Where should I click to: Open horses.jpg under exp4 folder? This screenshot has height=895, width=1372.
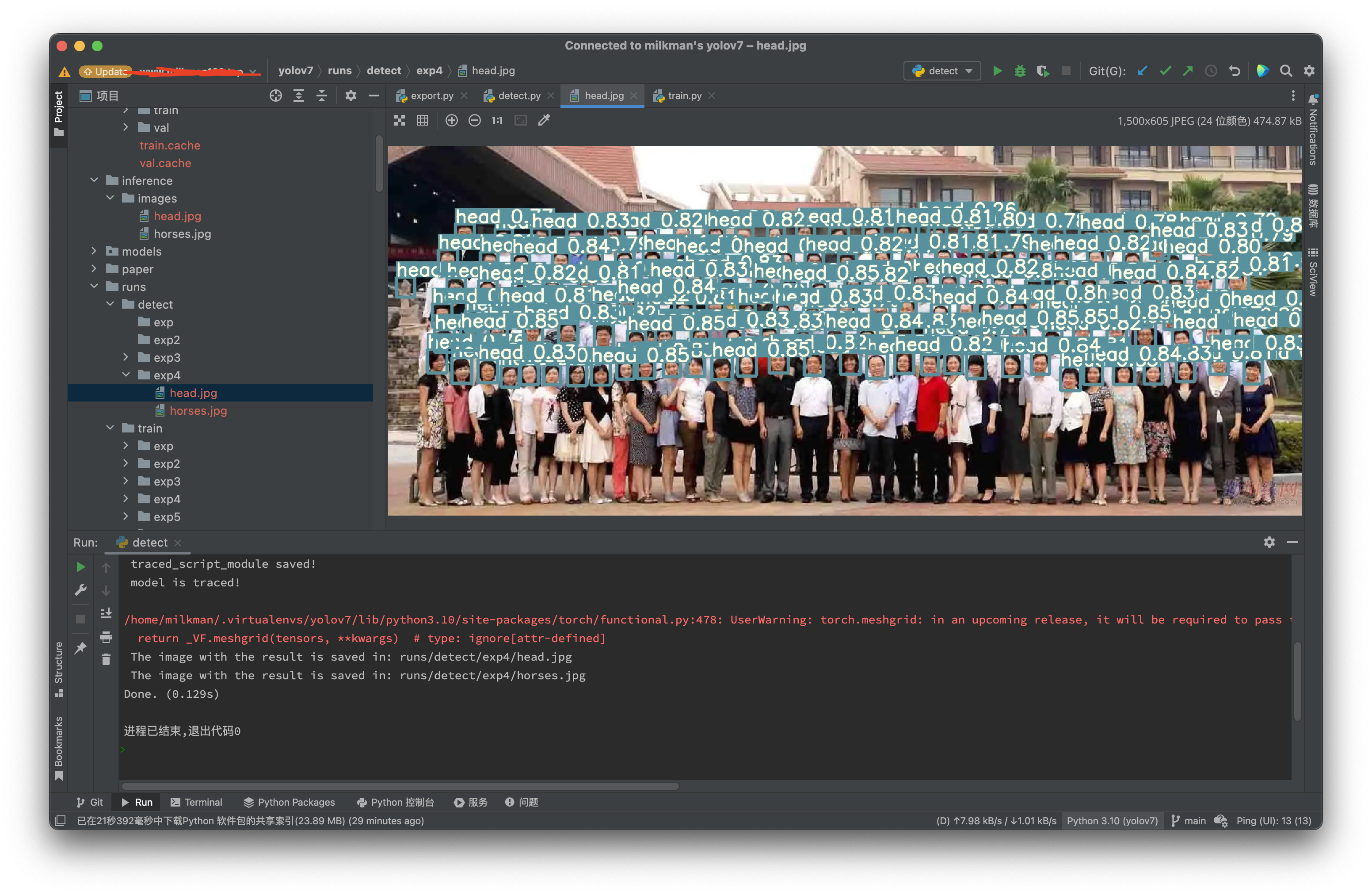tap(198, 411)
